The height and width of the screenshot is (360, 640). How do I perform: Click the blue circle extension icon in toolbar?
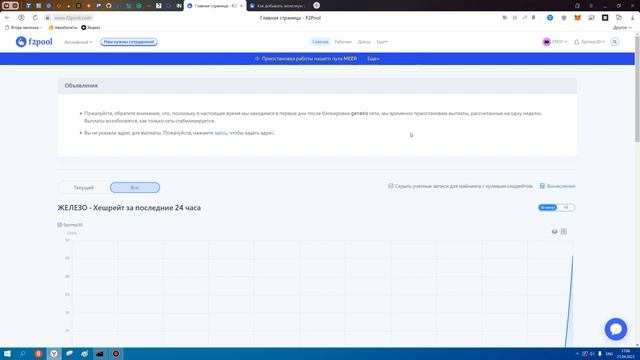[x=550, y=18]
